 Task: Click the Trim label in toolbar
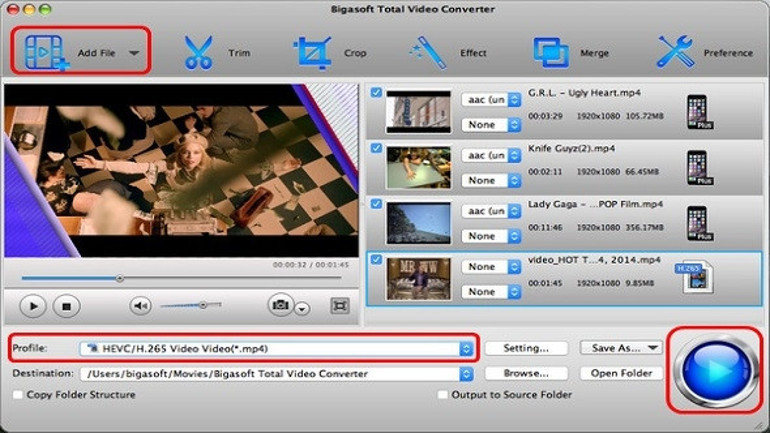239,53
